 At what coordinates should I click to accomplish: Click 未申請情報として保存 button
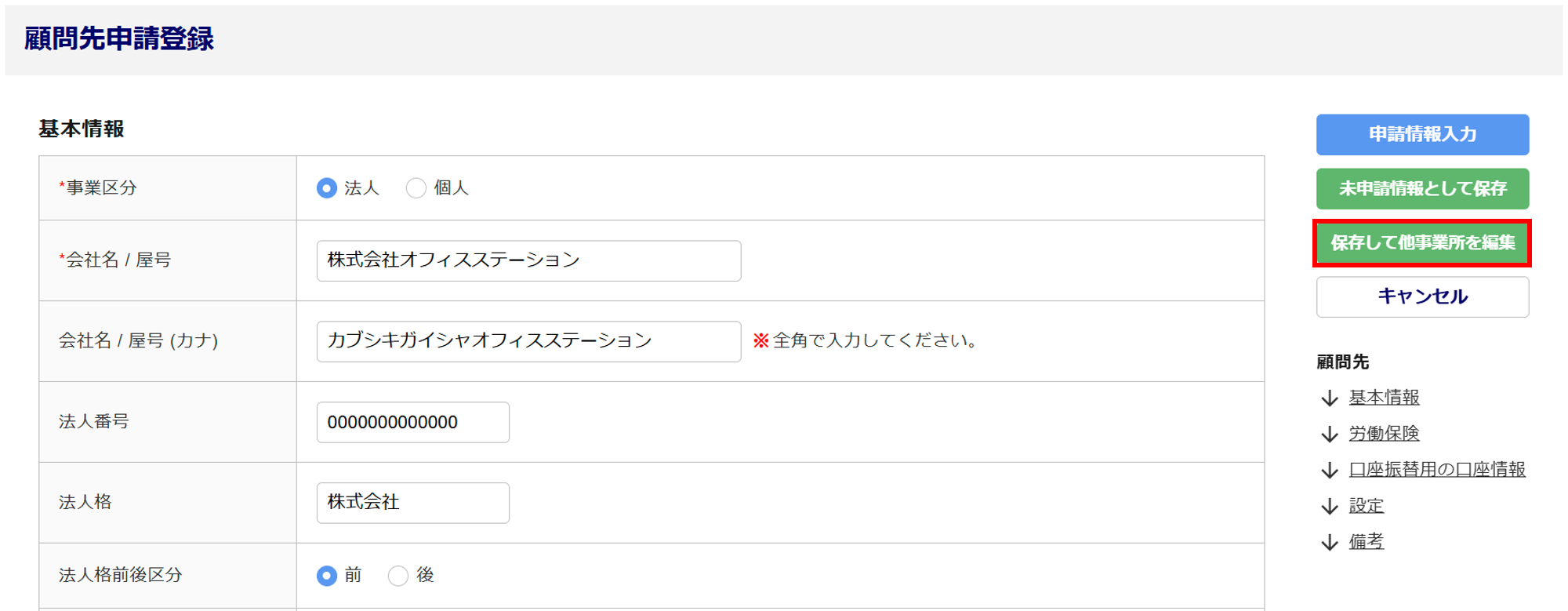pyautogui.click(x=1422, y=189)
